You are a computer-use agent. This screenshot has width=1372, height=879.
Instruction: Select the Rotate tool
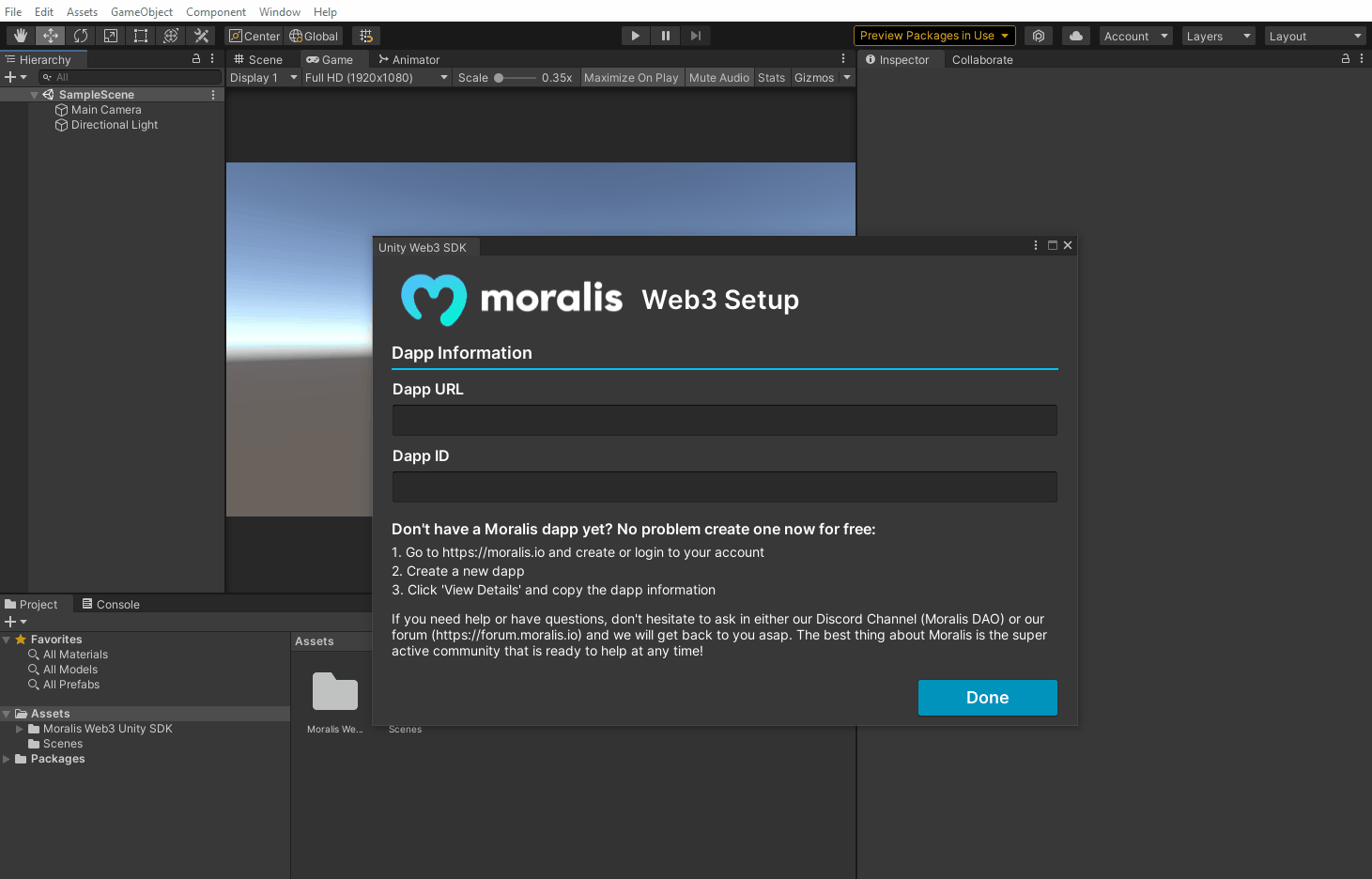click(81, 36)
